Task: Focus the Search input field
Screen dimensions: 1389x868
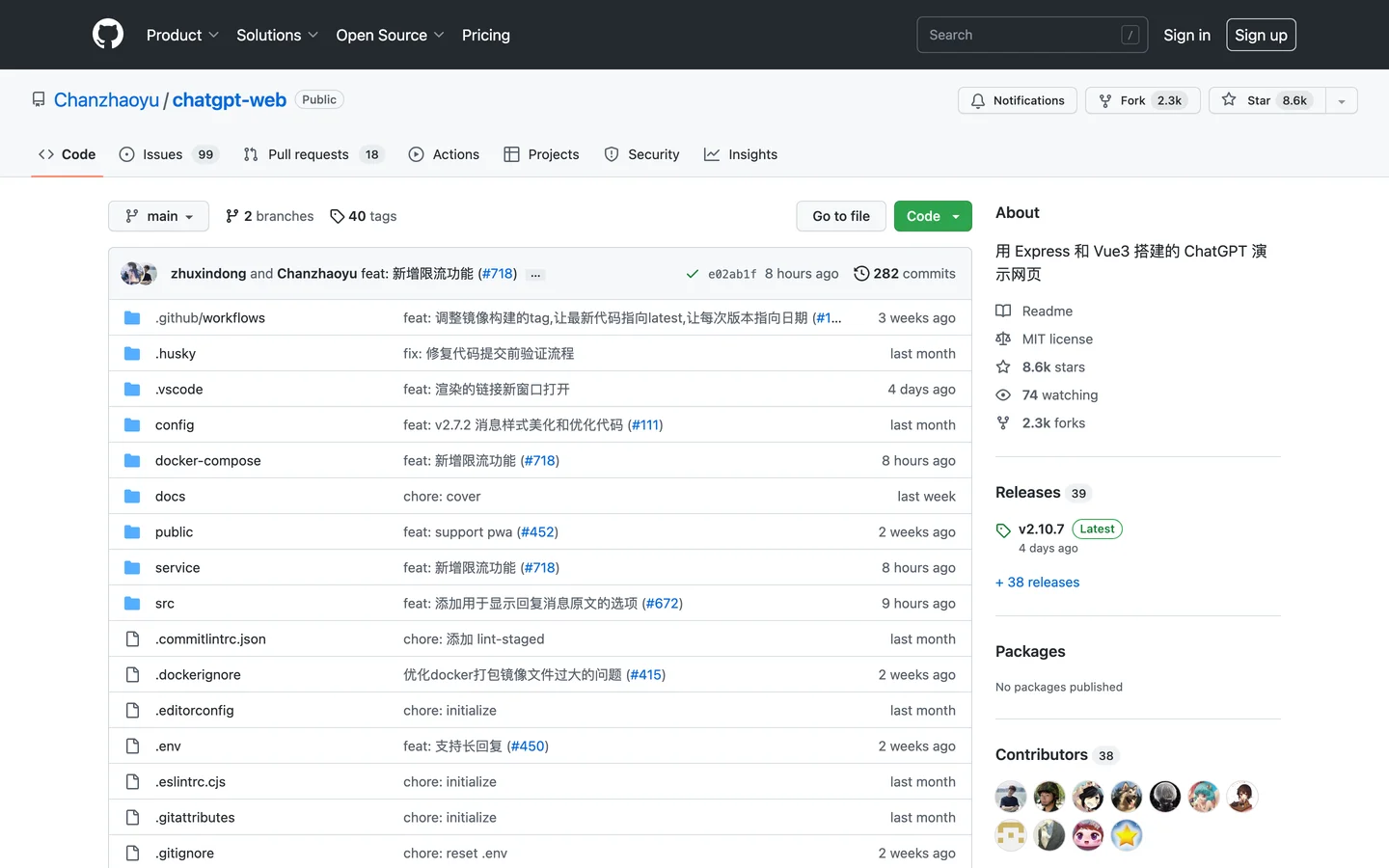Action: click(1032, 35)
